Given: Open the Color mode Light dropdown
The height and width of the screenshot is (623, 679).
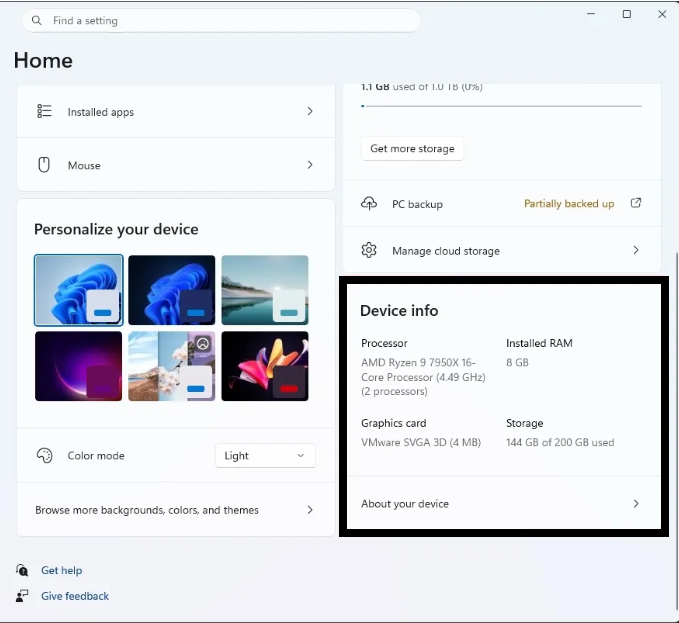Looking at the screenshot, I should click(265, 456).
